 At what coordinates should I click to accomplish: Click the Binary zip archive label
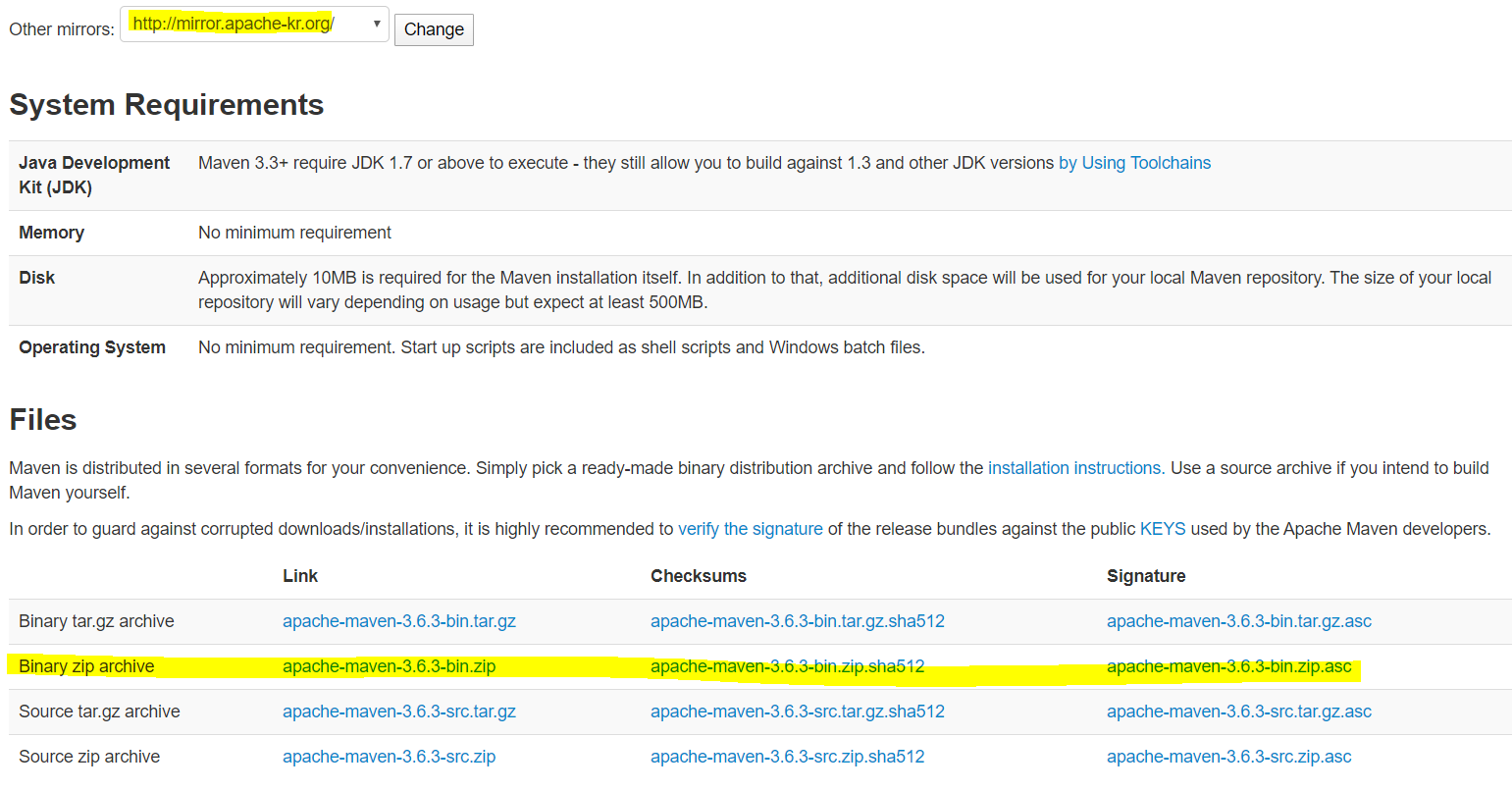[x=86, y=666]
